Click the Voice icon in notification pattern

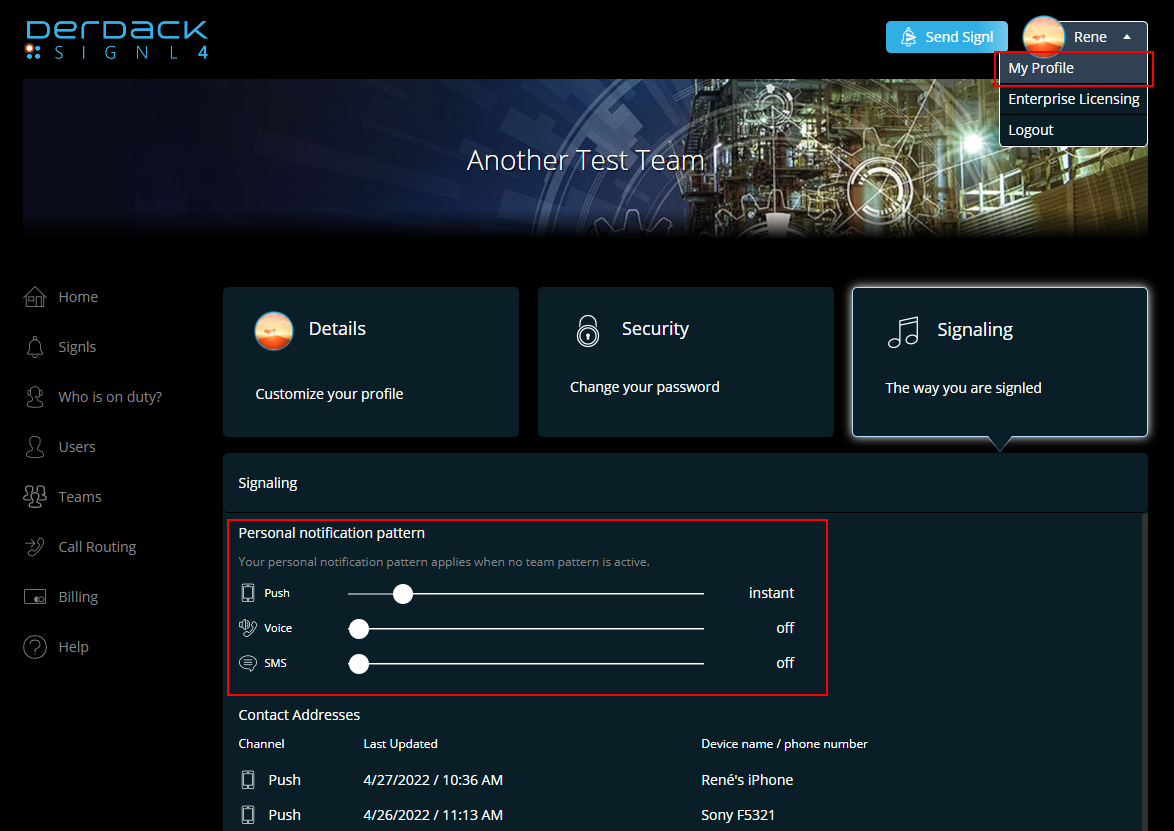pos(248,628)
